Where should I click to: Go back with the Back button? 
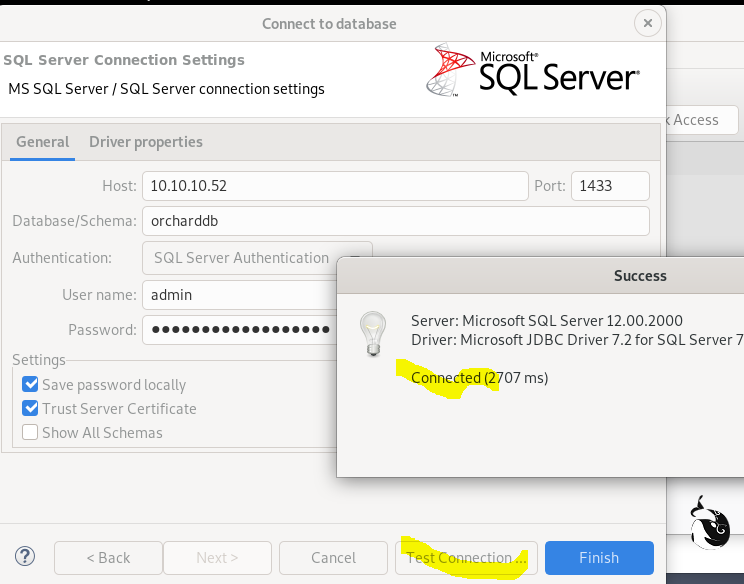coord(108,558)
